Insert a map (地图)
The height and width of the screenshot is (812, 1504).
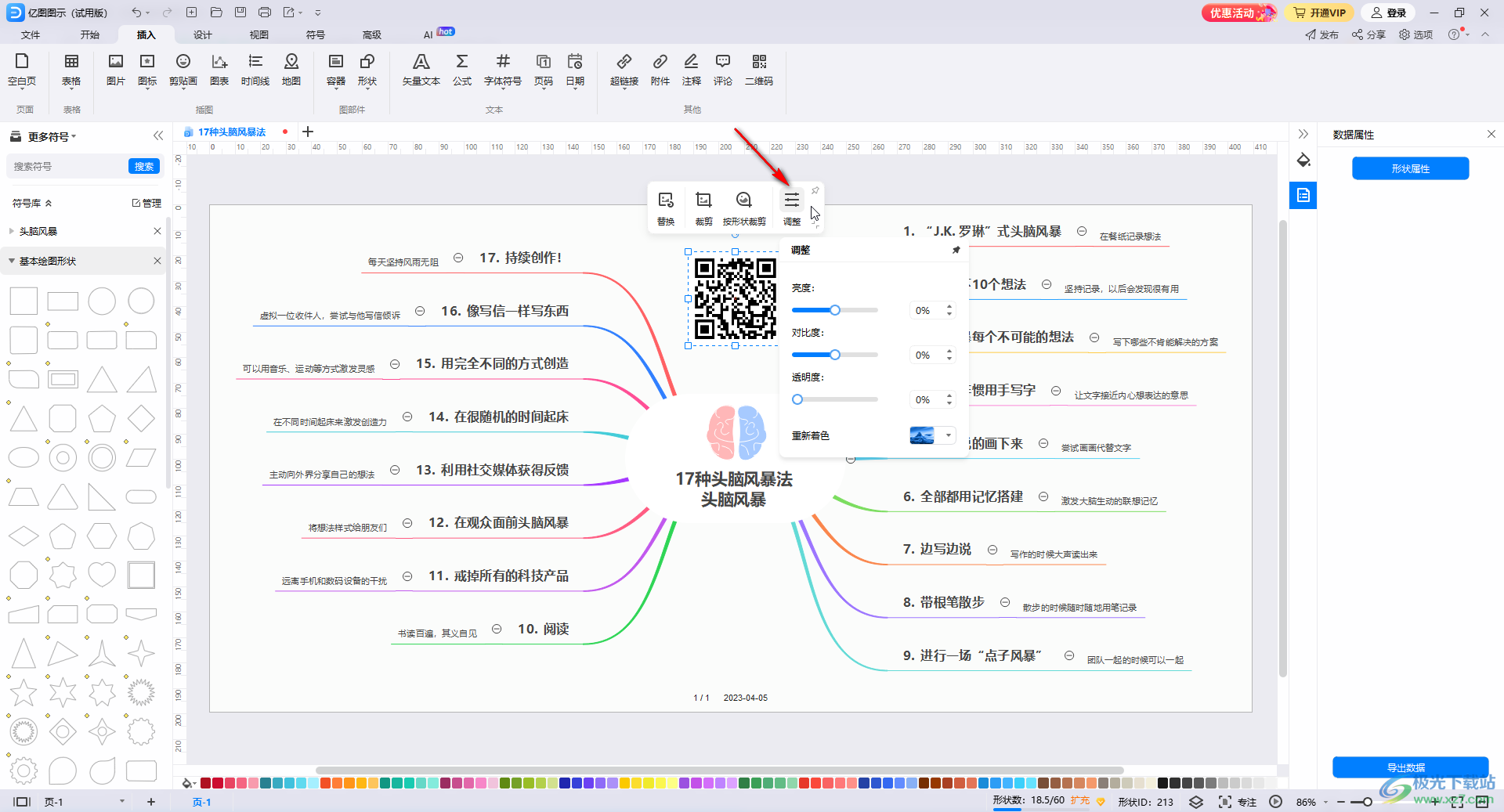291,70
